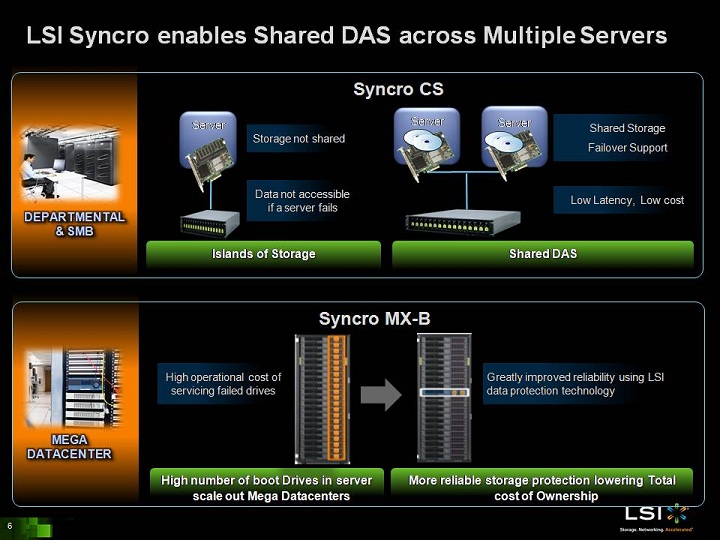Click the server rack with orange boot drives

click(322, 399)
